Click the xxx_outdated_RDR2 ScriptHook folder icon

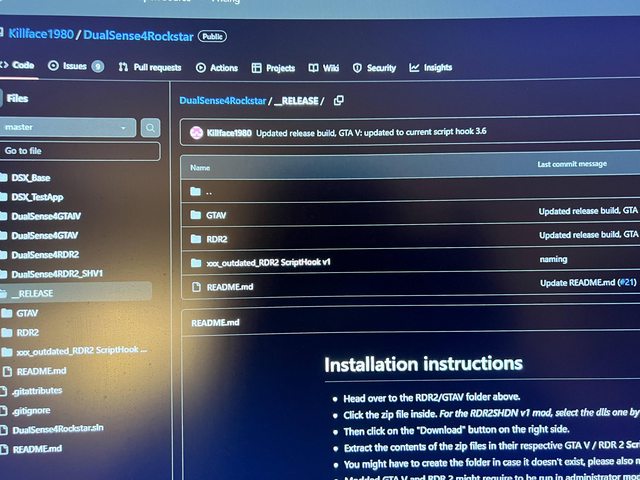[195, 263]
